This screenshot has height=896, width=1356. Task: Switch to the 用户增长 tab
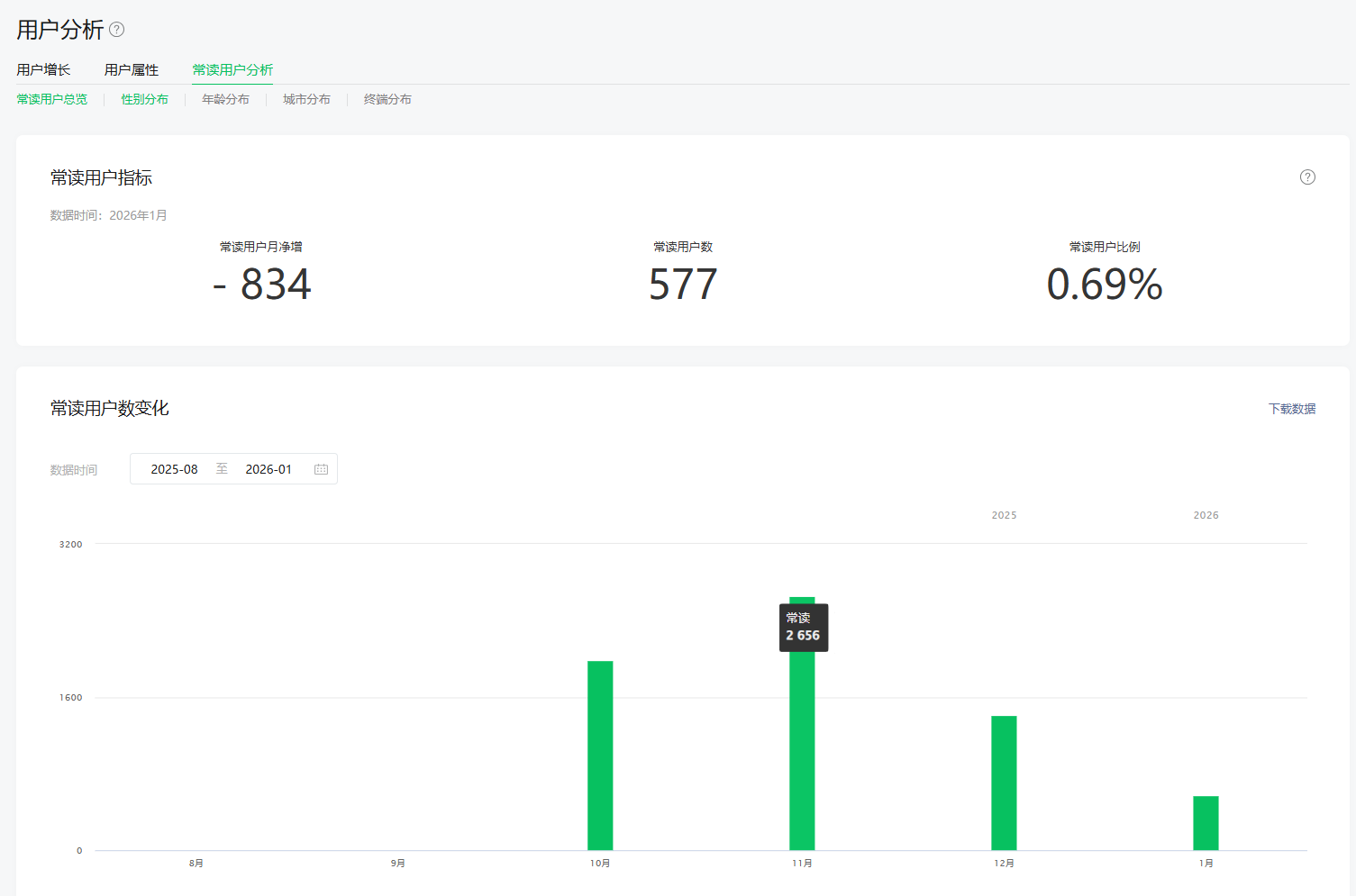(43, 70)
